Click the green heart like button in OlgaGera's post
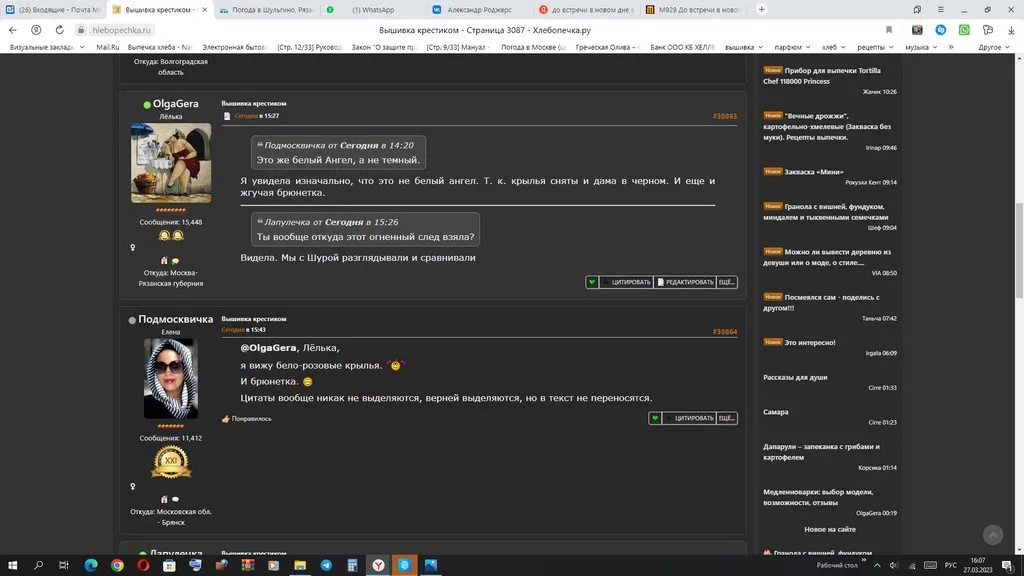 point(592,282)
